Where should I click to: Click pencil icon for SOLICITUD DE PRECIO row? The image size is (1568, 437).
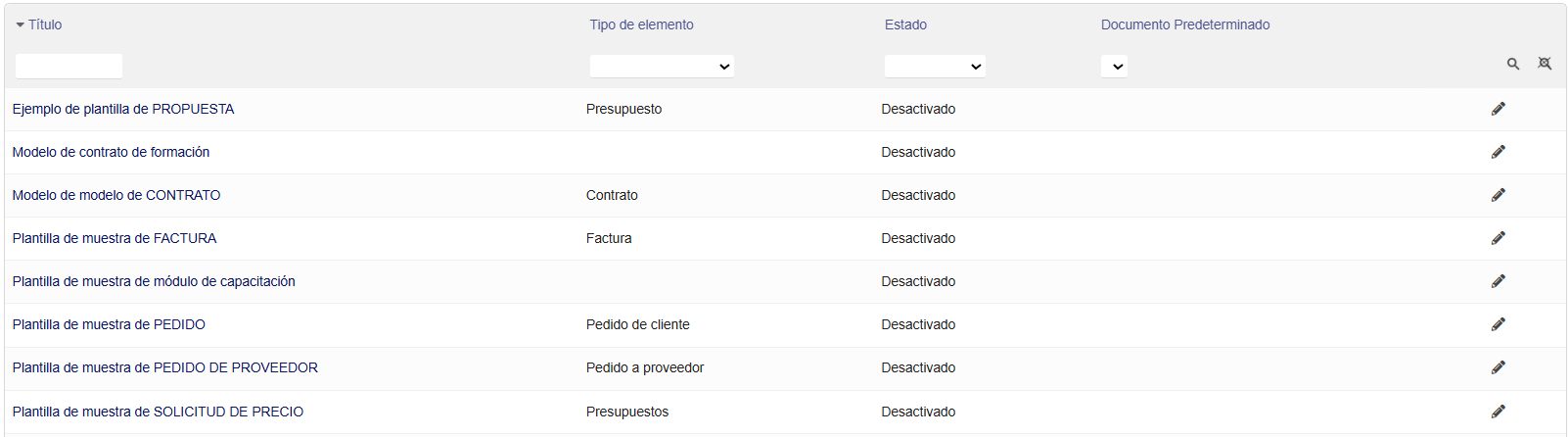(1498, 412)
